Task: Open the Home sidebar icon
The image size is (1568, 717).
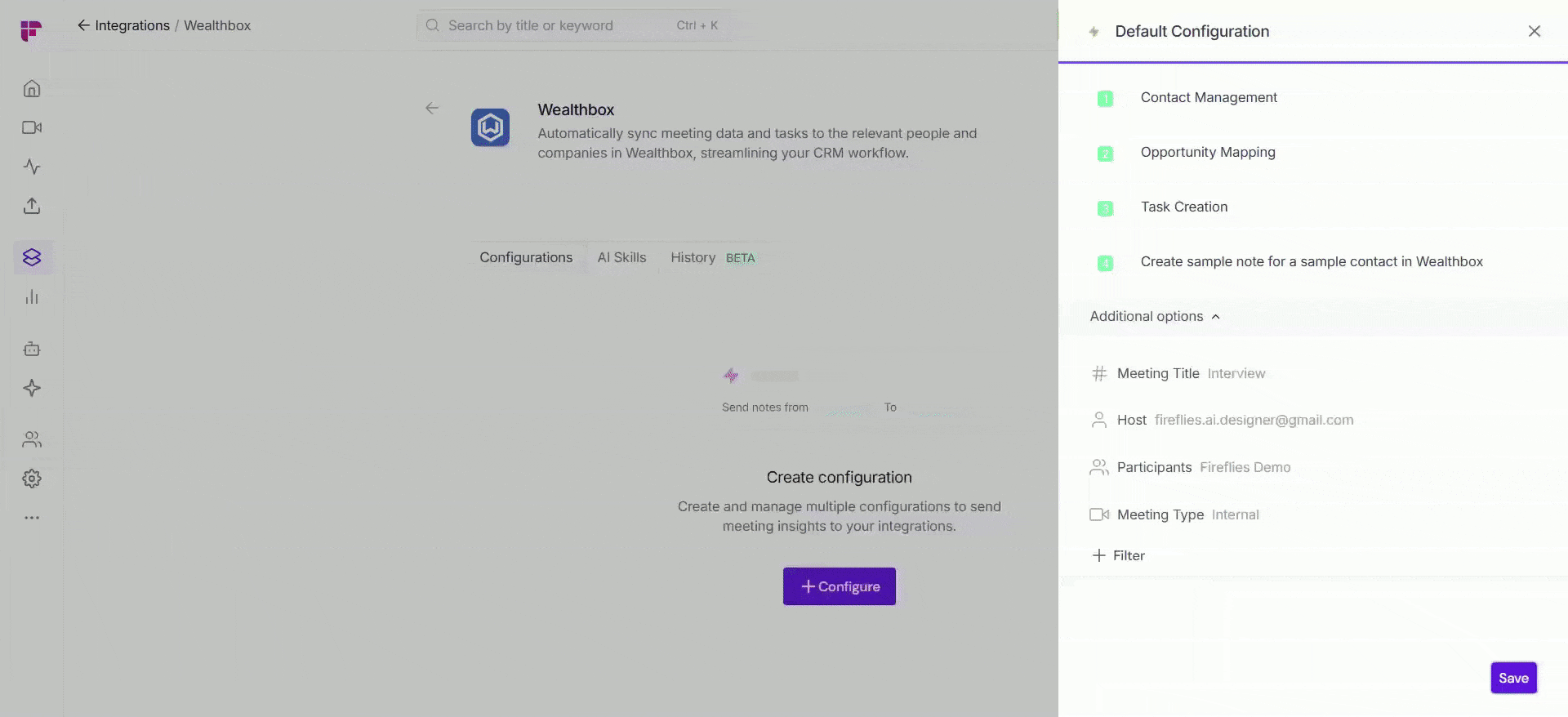Action: click(x=32, y=88)
